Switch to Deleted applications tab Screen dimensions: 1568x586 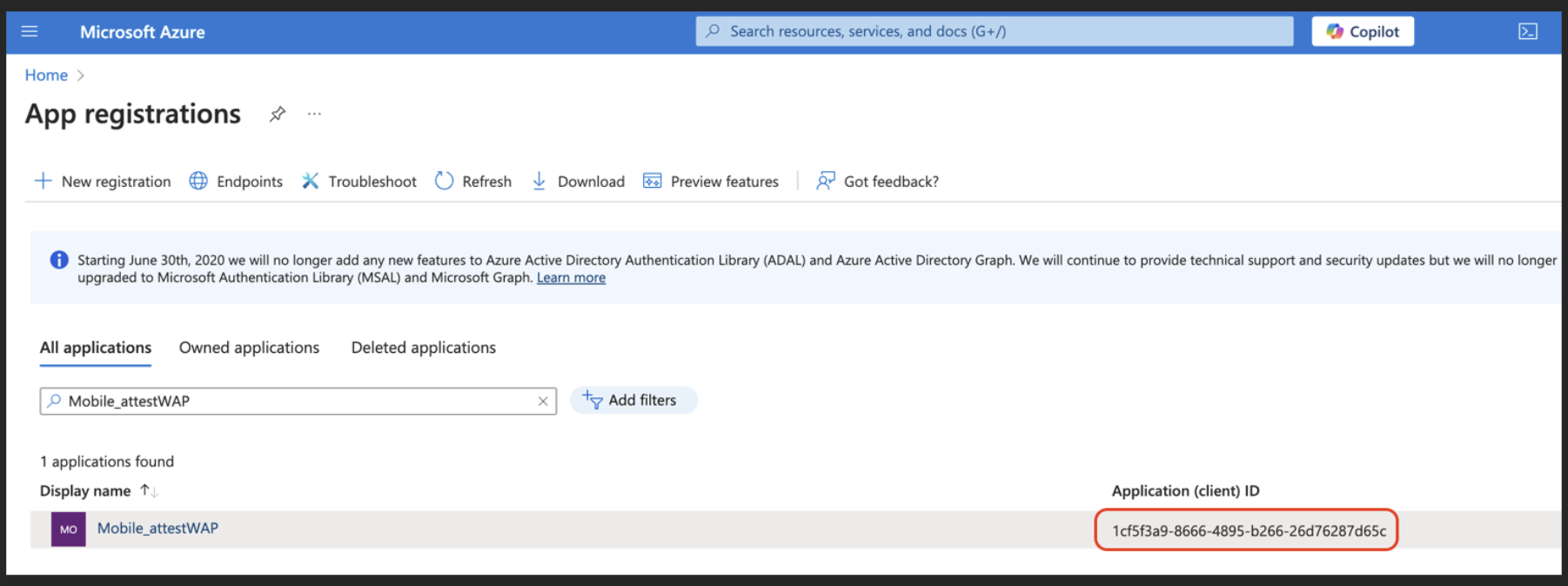[x=423, y=348]
